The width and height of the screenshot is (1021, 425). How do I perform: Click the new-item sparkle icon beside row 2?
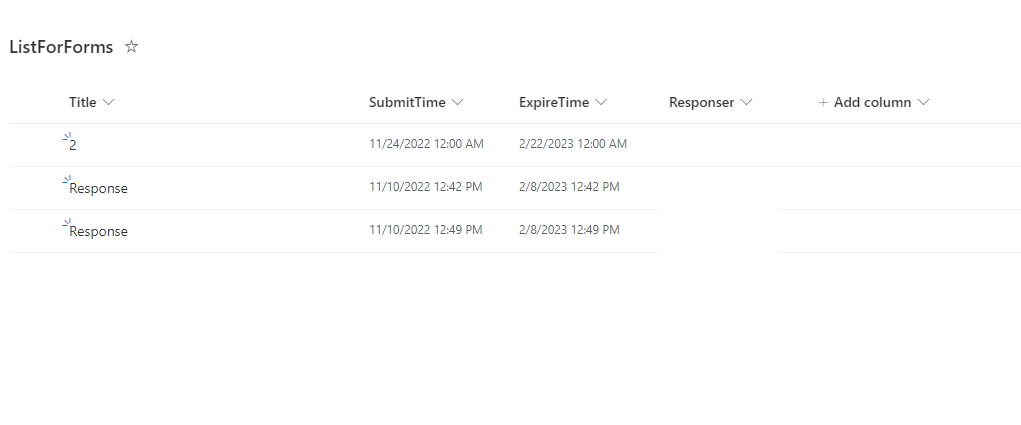point(66,137)
